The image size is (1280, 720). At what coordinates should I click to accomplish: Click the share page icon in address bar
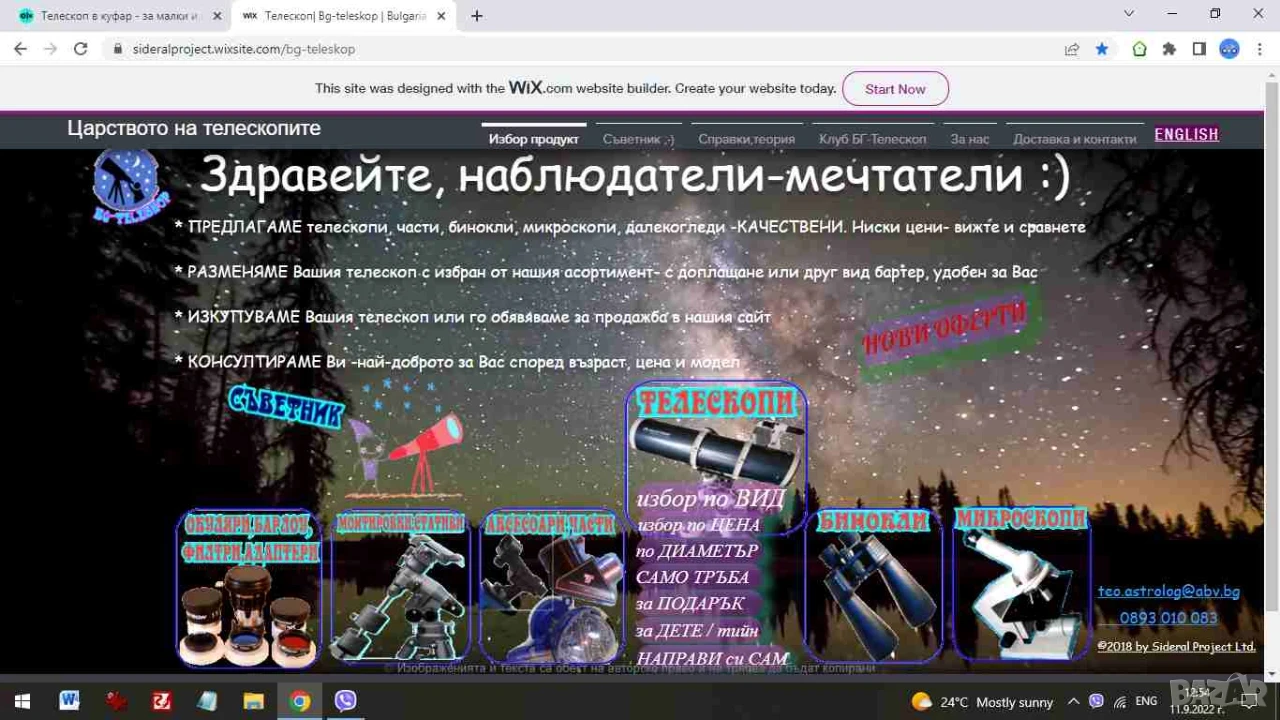pos(1072,48)
